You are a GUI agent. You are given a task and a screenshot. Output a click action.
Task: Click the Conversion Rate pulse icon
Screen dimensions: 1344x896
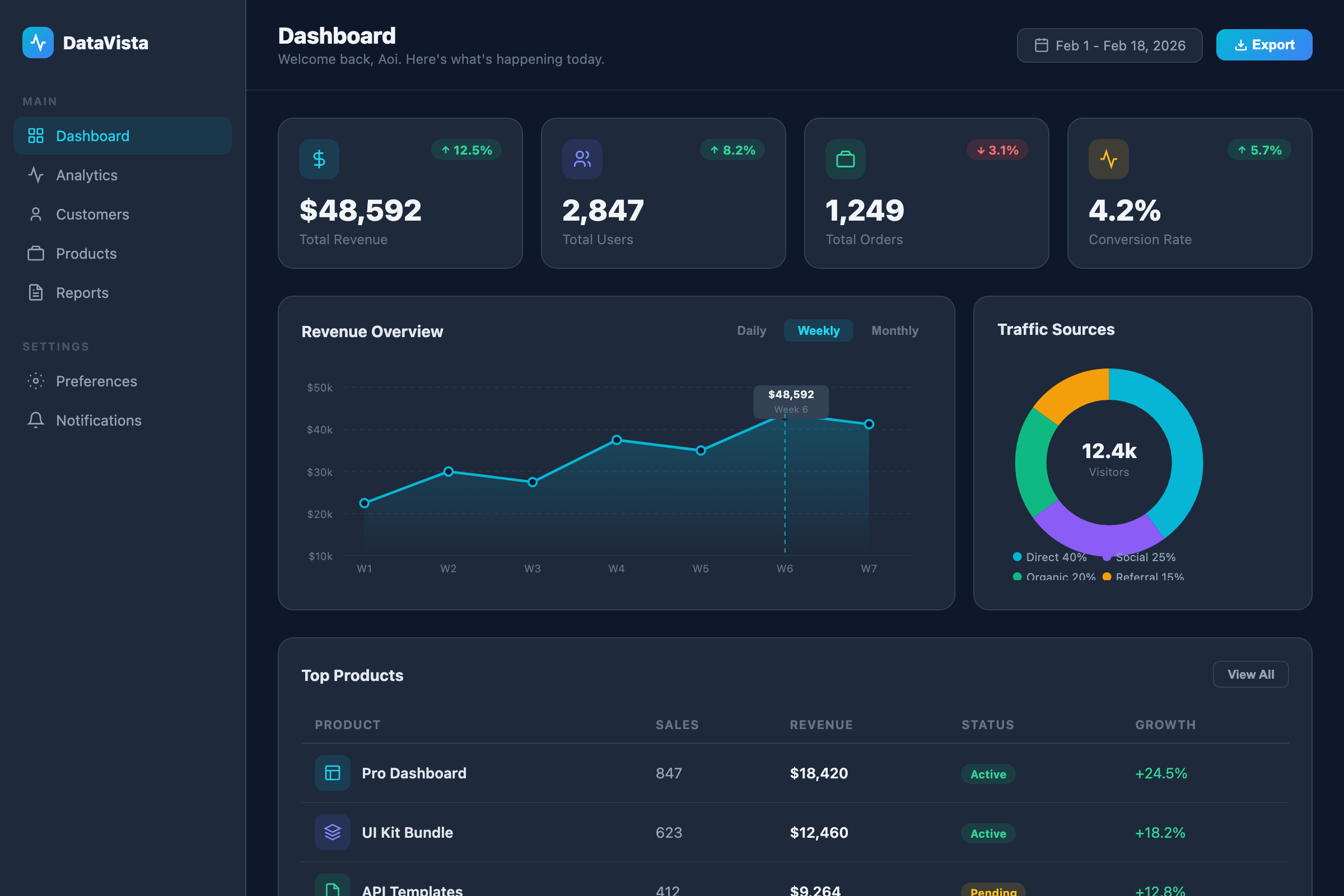tap(1108, 159)
